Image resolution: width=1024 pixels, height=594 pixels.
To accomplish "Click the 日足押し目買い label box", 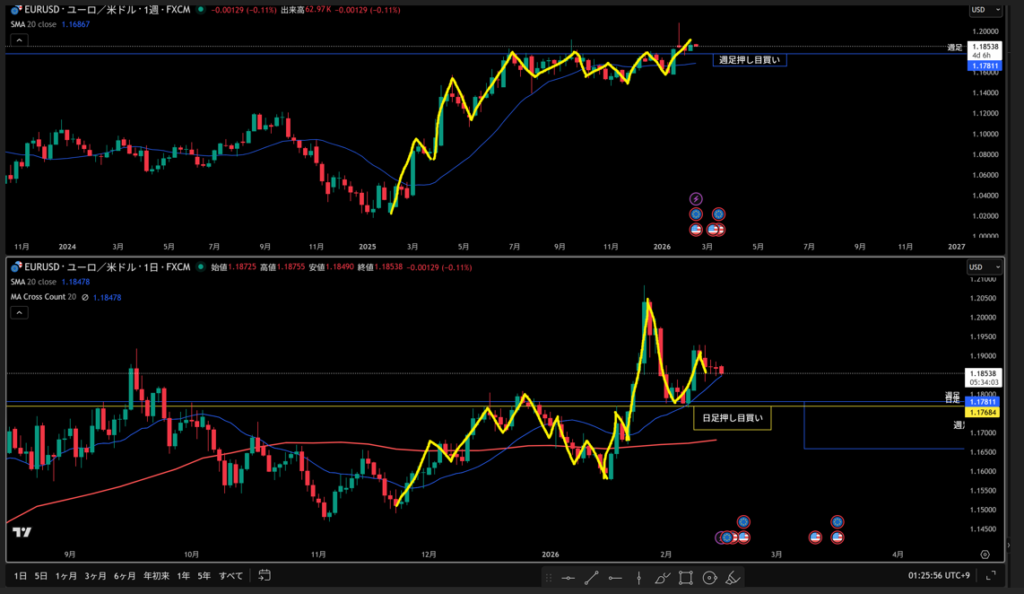I will click(x=732, y=418).
